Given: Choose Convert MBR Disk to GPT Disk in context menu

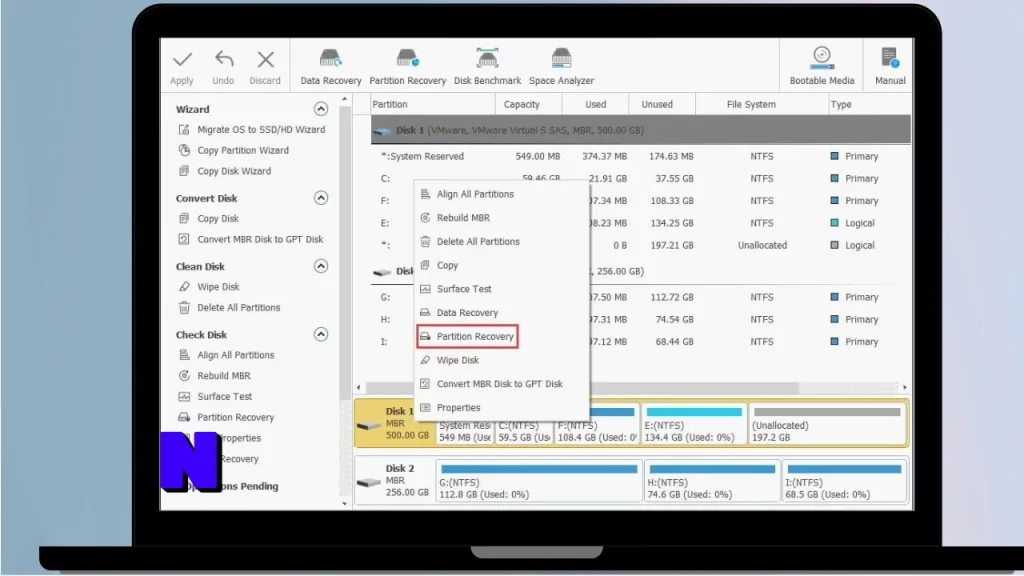Looking at the screenshot, I should click(x=502, y=384).
